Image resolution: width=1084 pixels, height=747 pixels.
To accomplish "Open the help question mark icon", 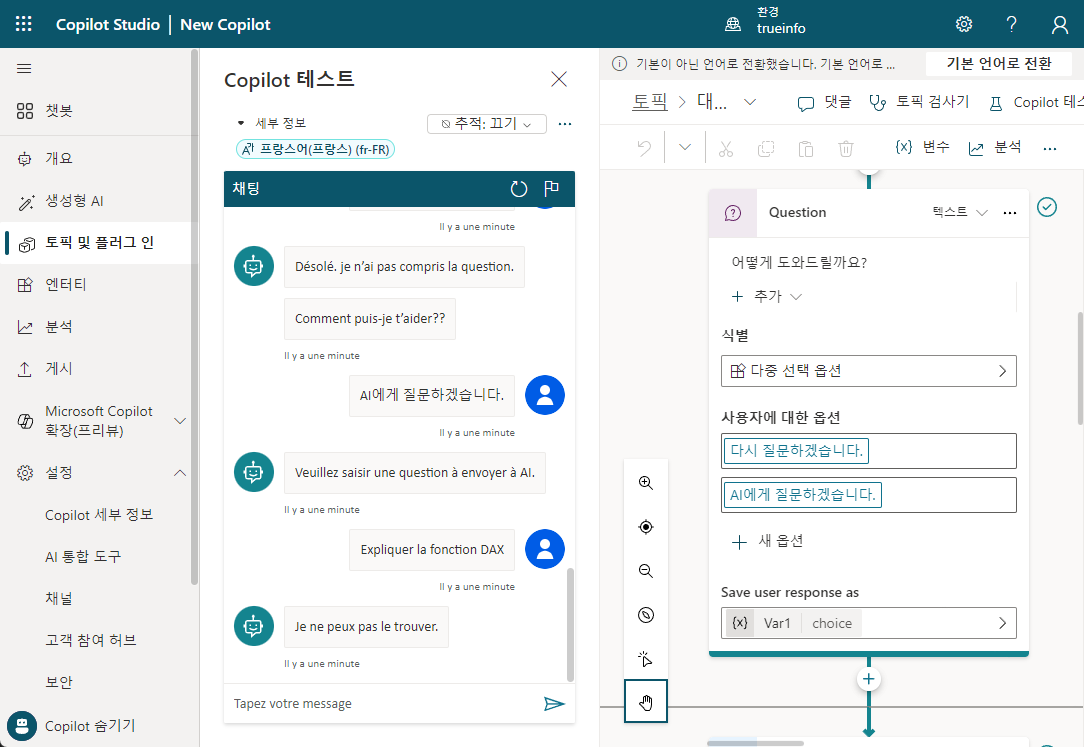I will pos(1011,24).
